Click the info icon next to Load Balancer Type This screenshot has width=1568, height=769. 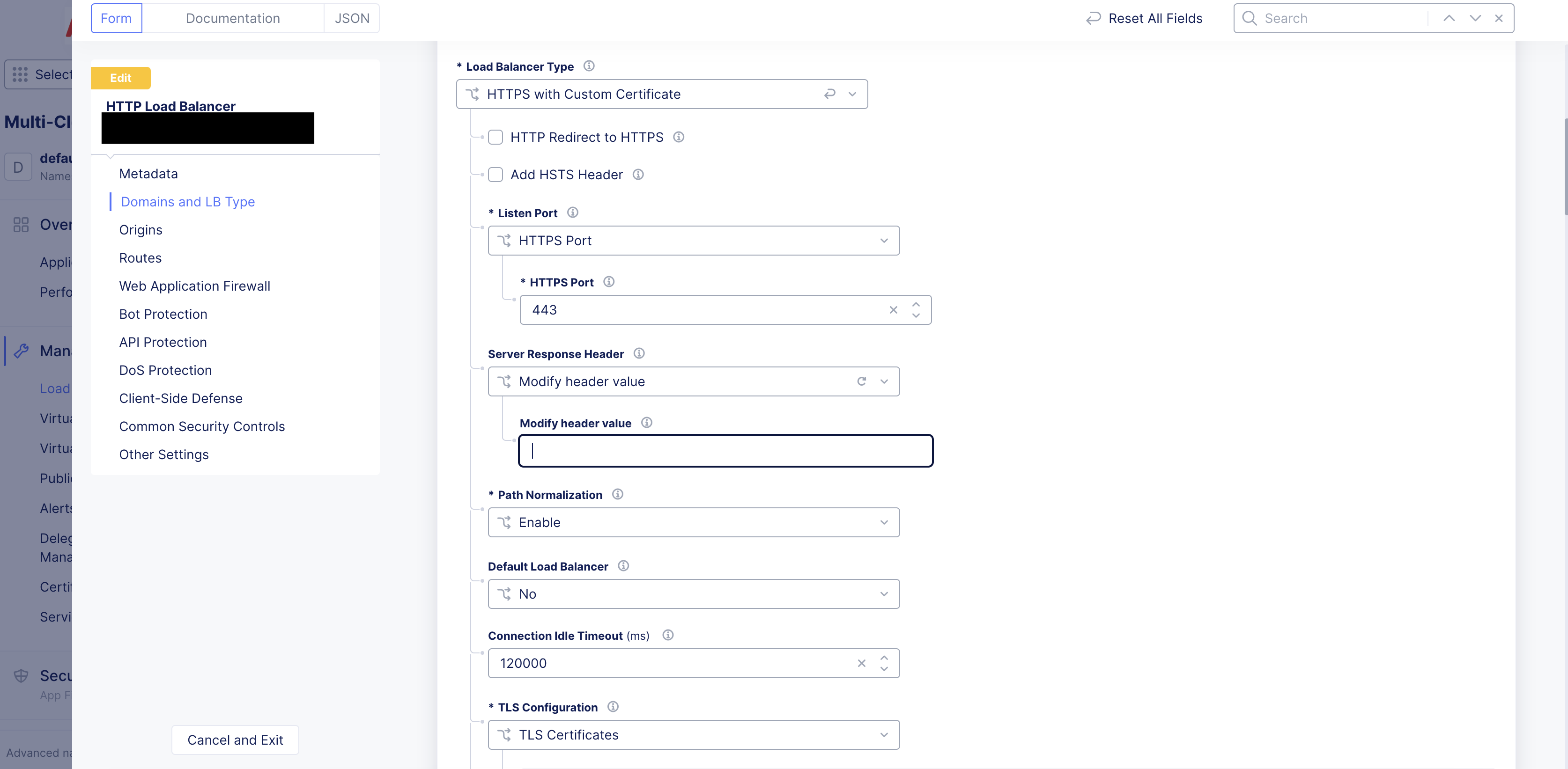pyautogui.click(x=589, y=66)
